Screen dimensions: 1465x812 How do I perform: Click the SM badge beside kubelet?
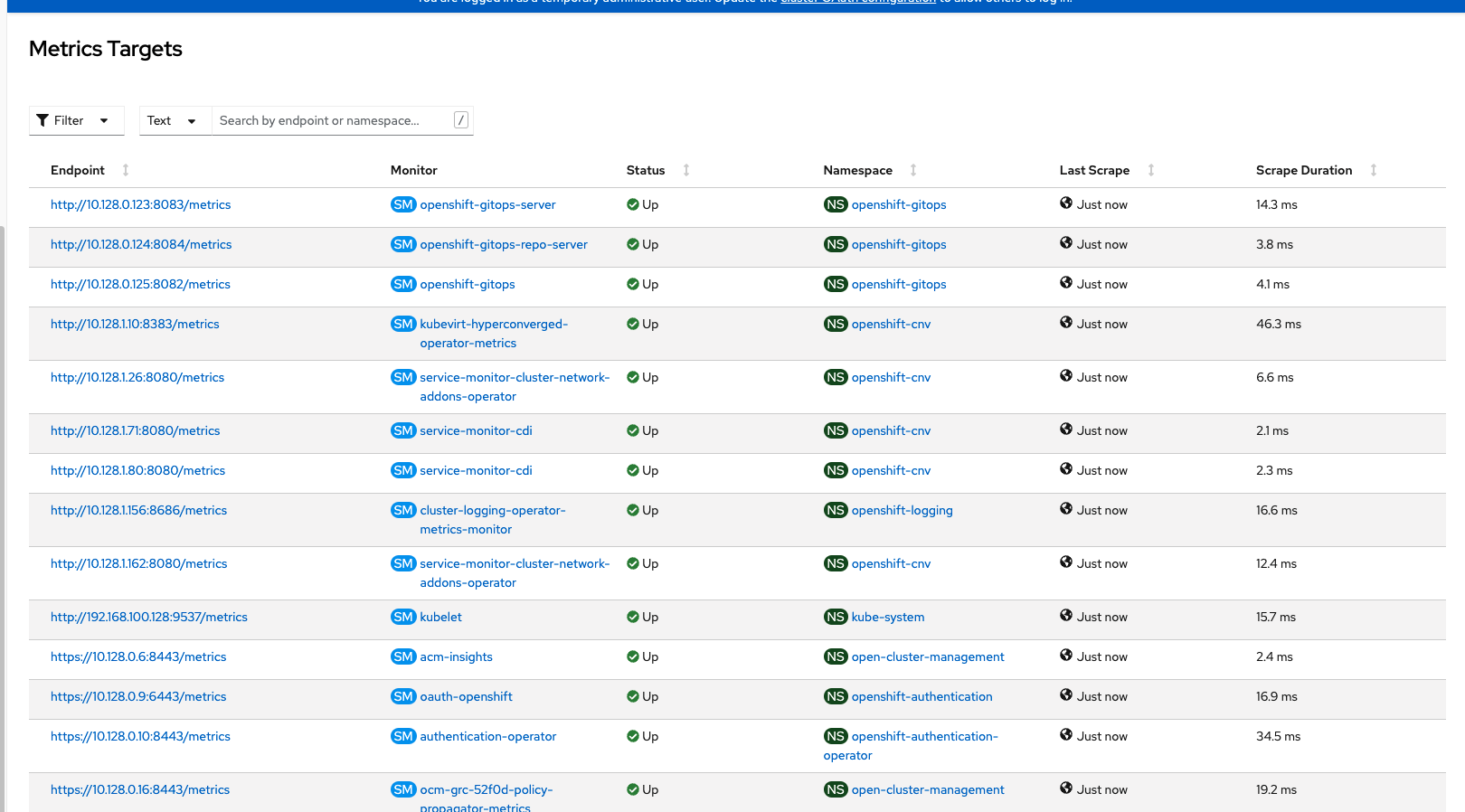point(403,617)
